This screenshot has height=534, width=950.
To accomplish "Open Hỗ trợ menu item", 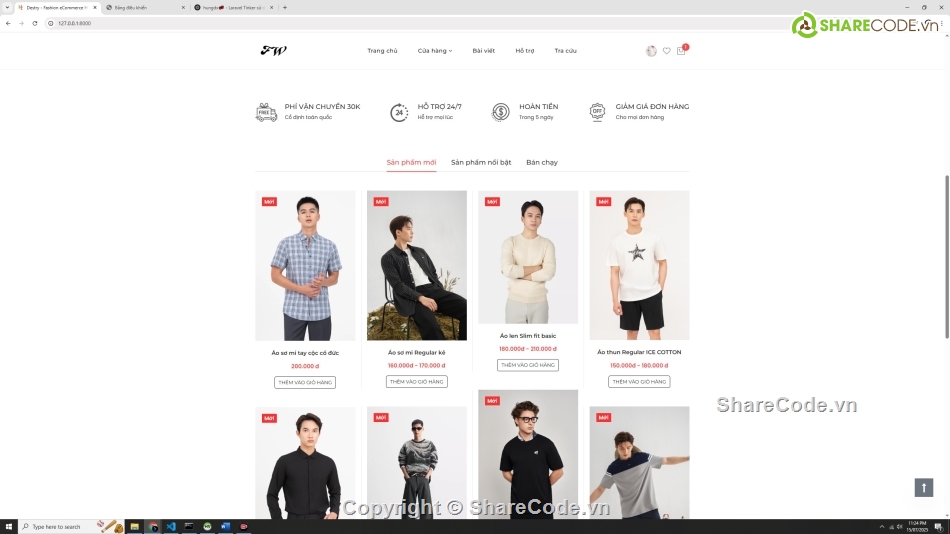I will click(x=525, y=51).
